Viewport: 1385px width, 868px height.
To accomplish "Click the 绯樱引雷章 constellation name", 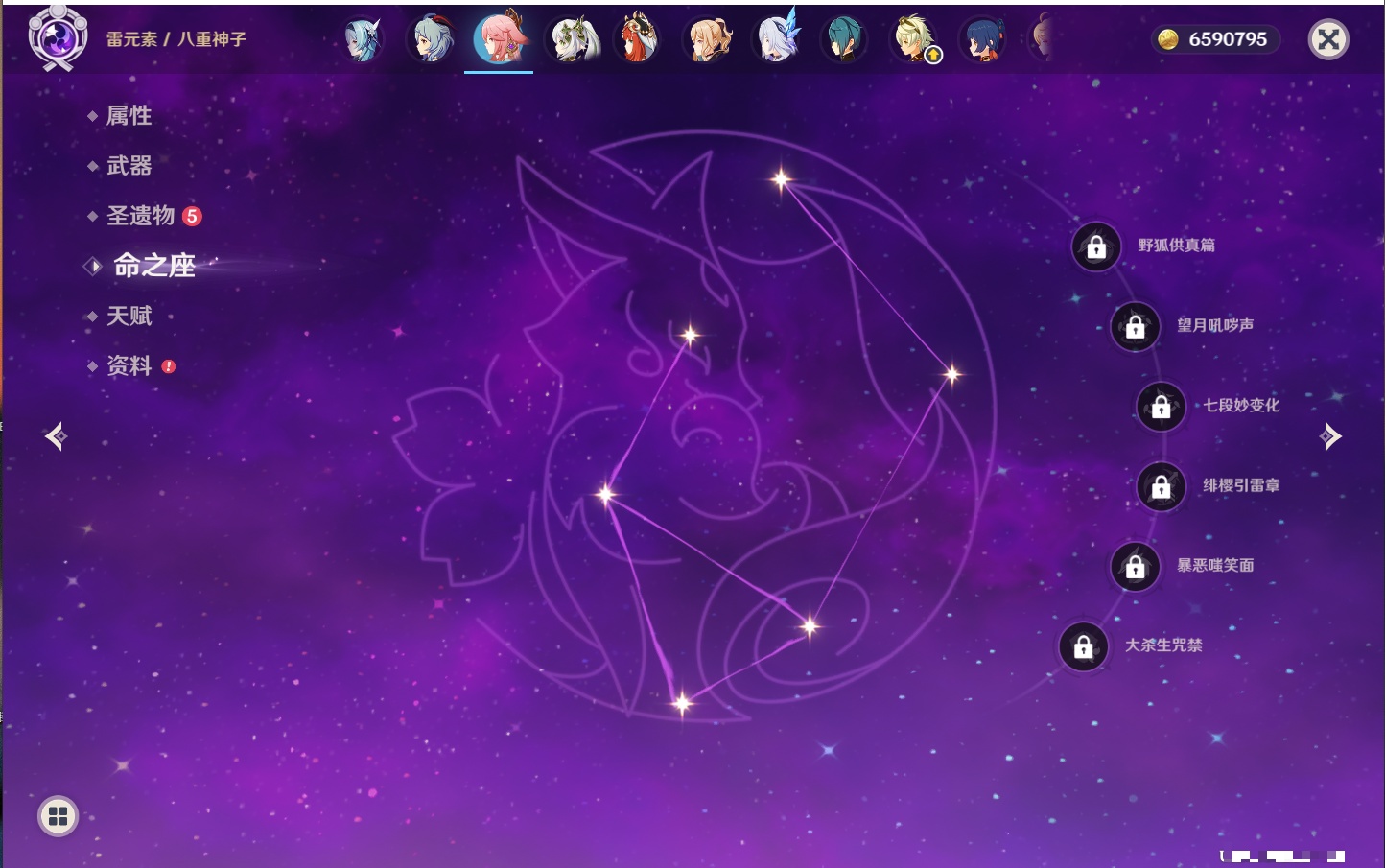I will 1241,485.
